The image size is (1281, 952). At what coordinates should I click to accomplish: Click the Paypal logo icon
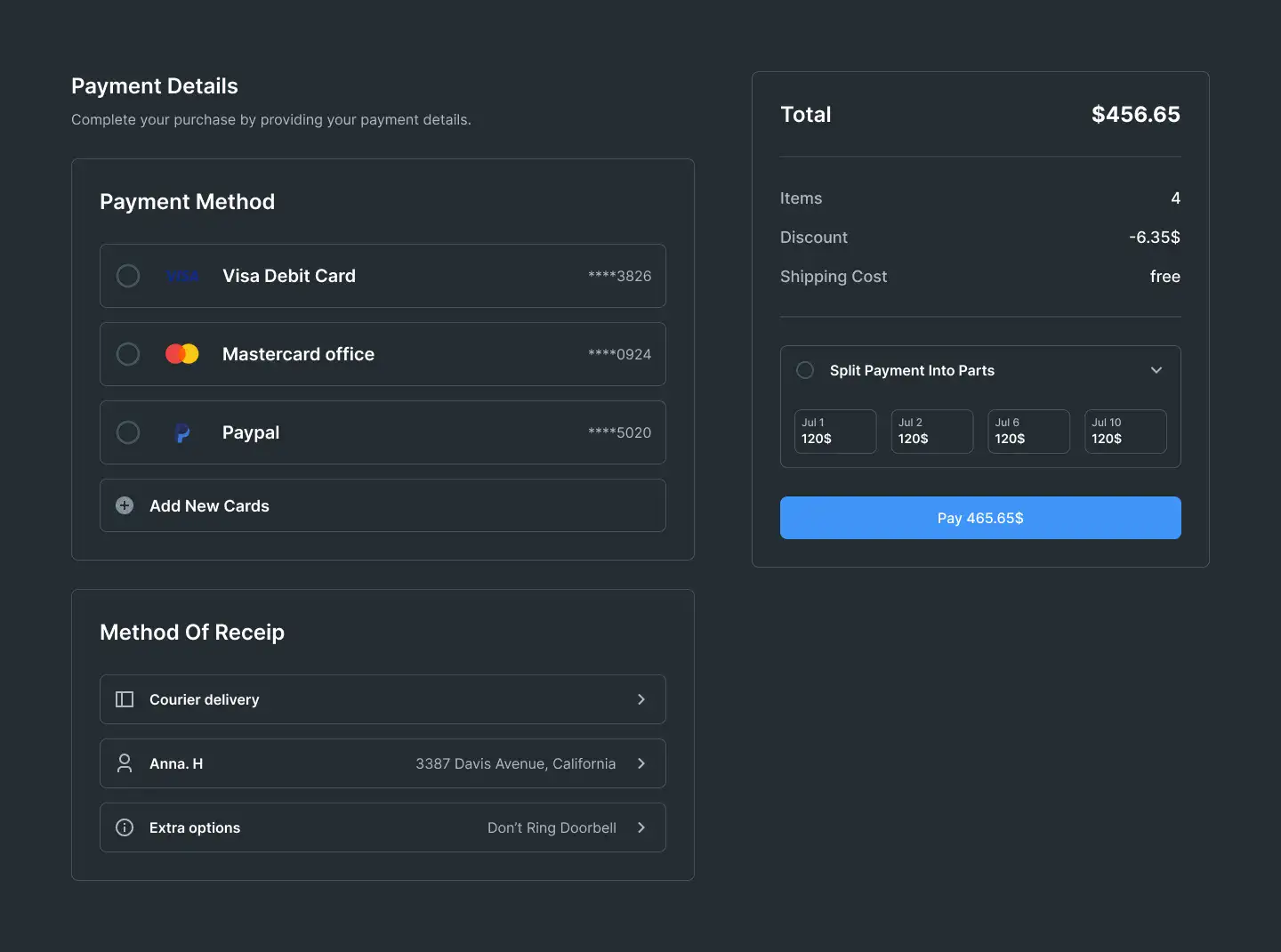tap(182, 432)
